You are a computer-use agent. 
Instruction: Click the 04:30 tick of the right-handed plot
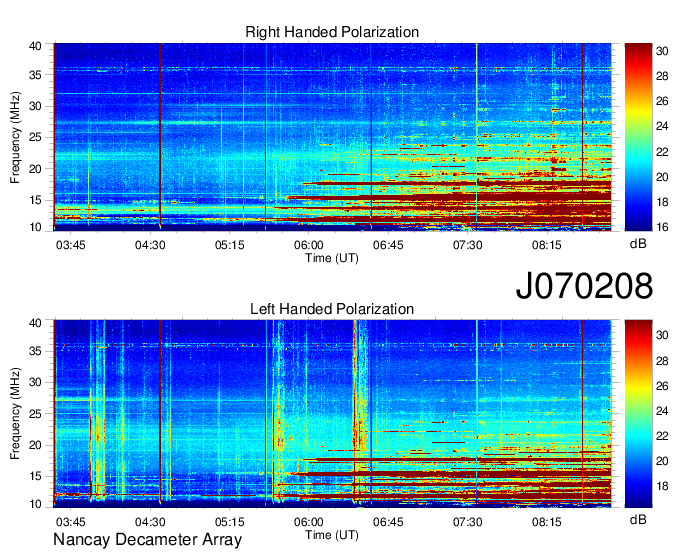click(150, 245)
